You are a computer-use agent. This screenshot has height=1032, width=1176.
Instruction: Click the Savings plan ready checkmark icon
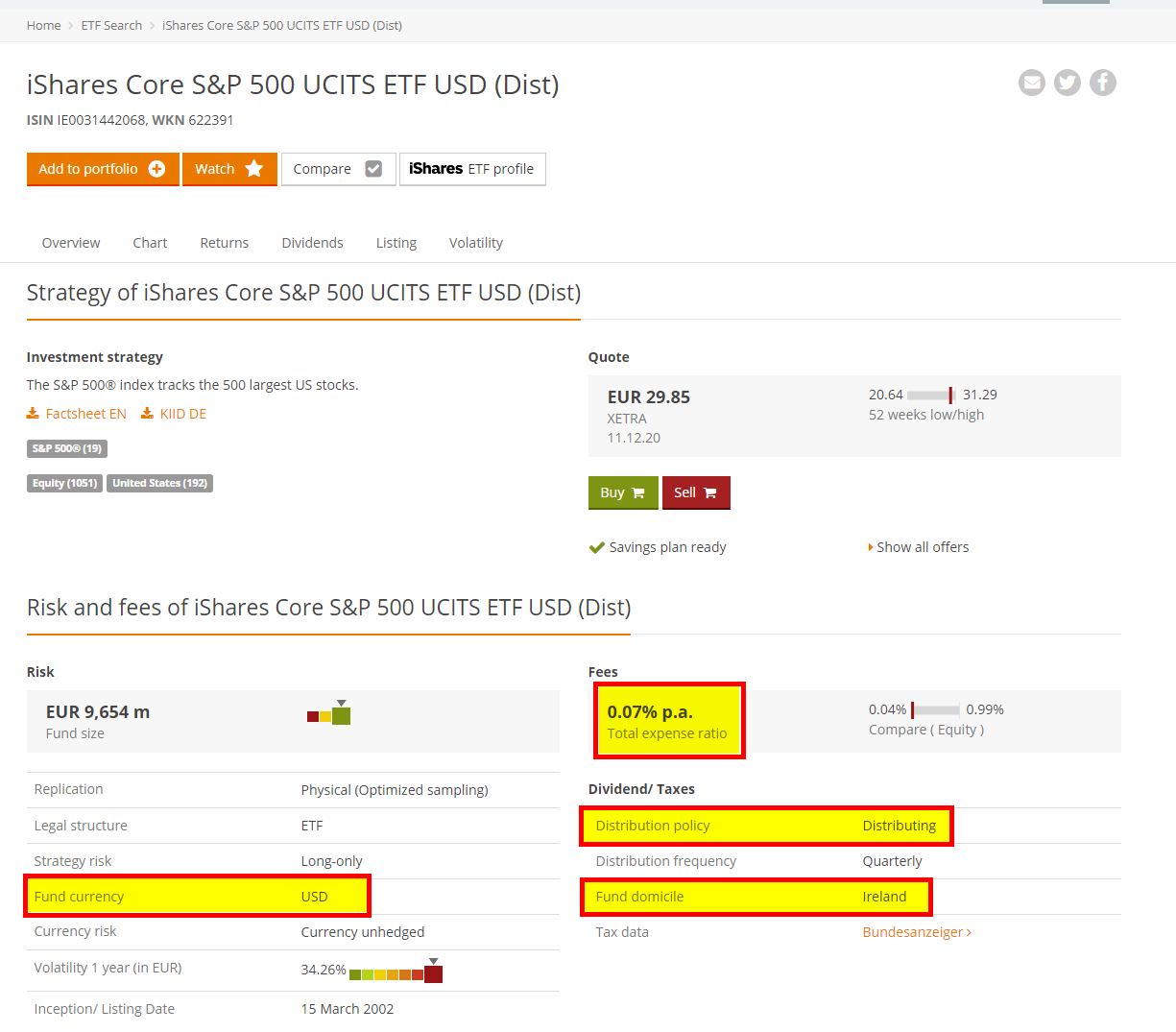[596, 547]
